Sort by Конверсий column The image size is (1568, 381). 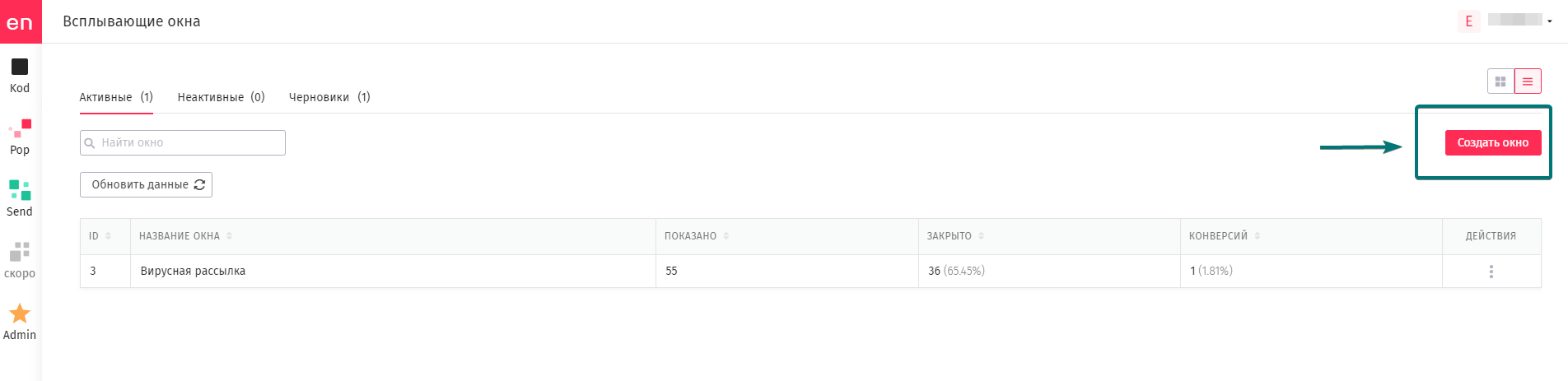(1257, 236)
